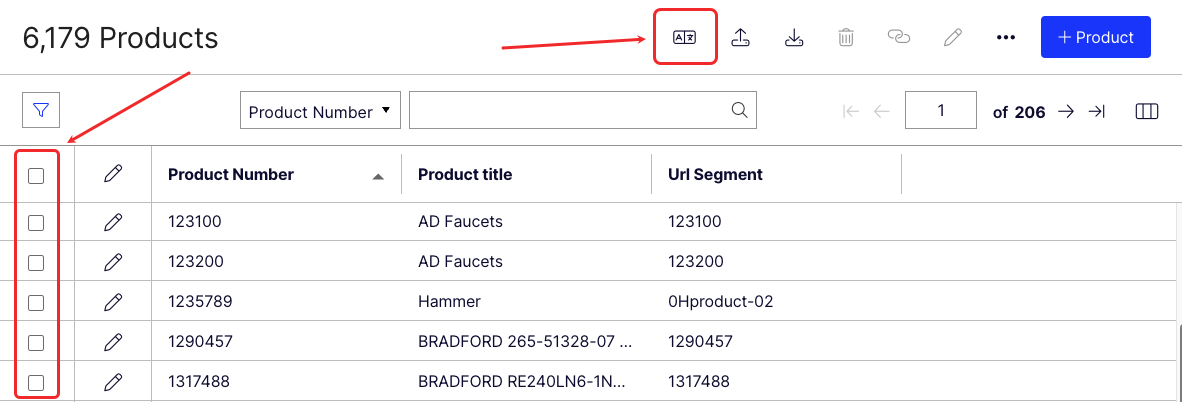This screenshot has width=1182, height=402.
Task: Open the three-dots more options menu
Action: point(1006,37)
